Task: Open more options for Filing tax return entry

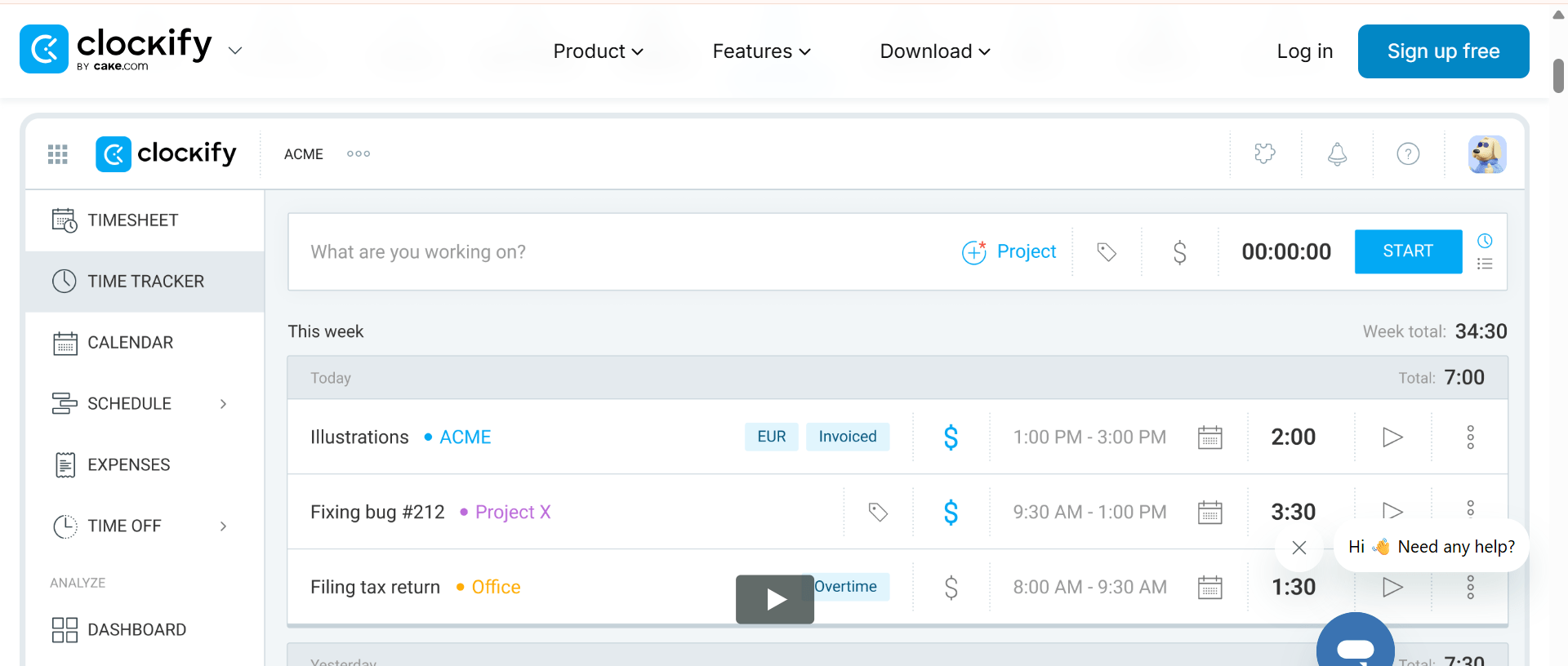Action: tap(1470, 587)
